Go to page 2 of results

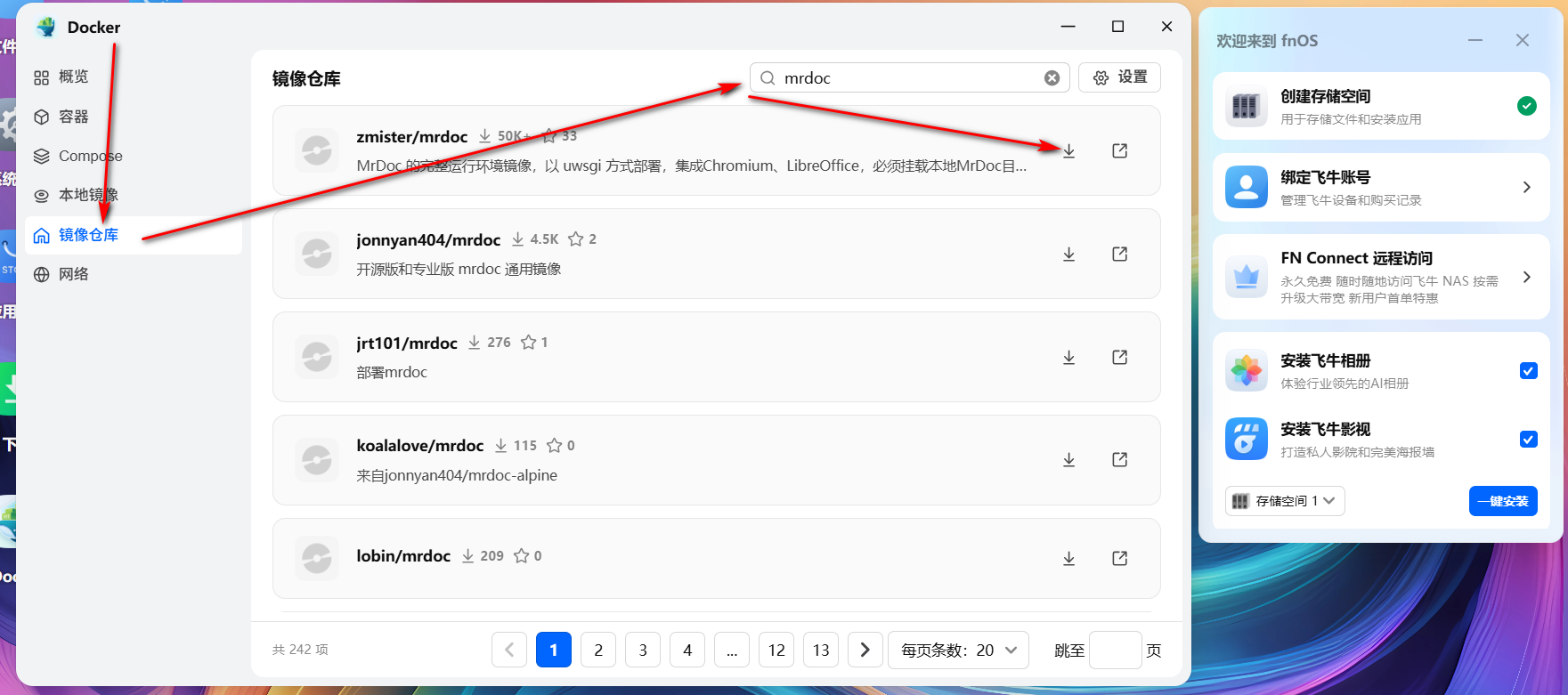[598, 651]
